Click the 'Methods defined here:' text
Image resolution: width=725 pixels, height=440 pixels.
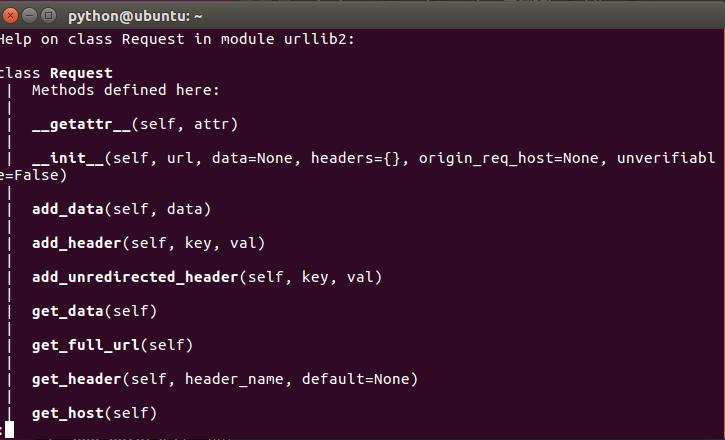pyautogui.click(x=125, y=90)
